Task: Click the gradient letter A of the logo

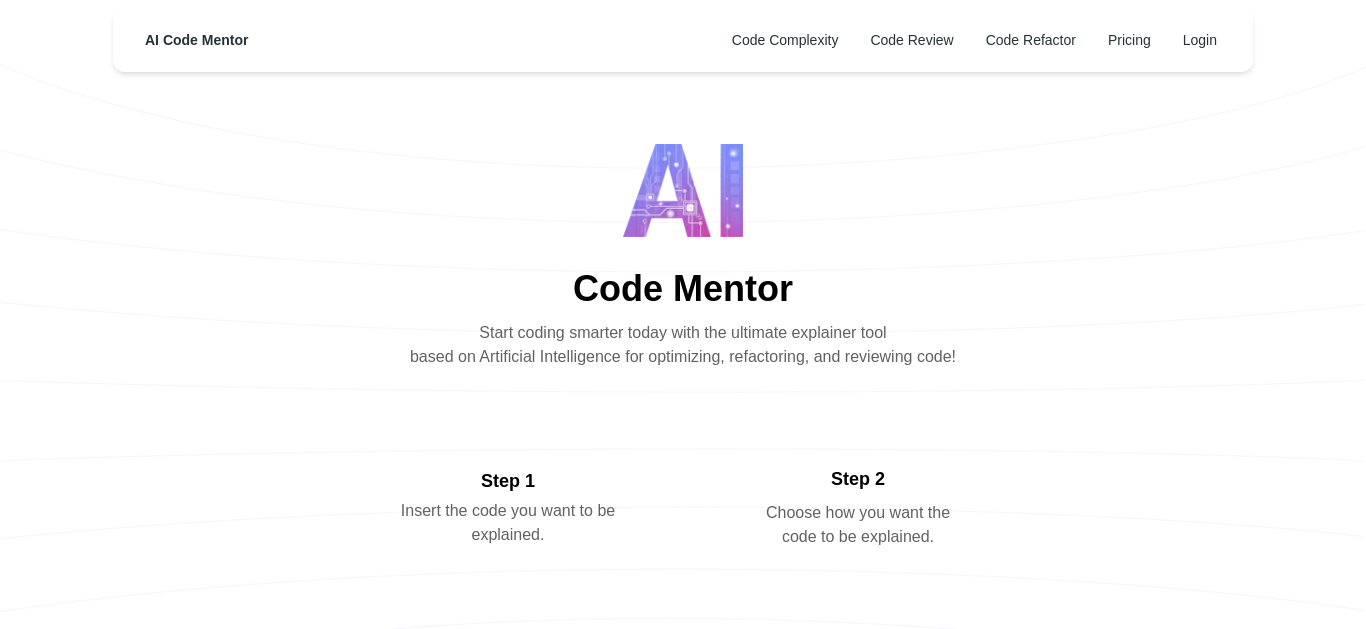Action: click(x=667, y=190)
